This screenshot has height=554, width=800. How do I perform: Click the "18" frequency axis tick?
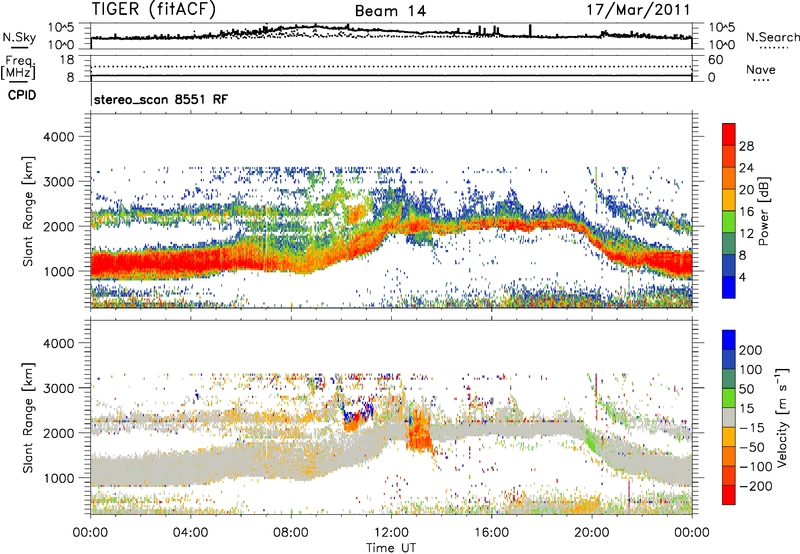[x=67, y=60]
